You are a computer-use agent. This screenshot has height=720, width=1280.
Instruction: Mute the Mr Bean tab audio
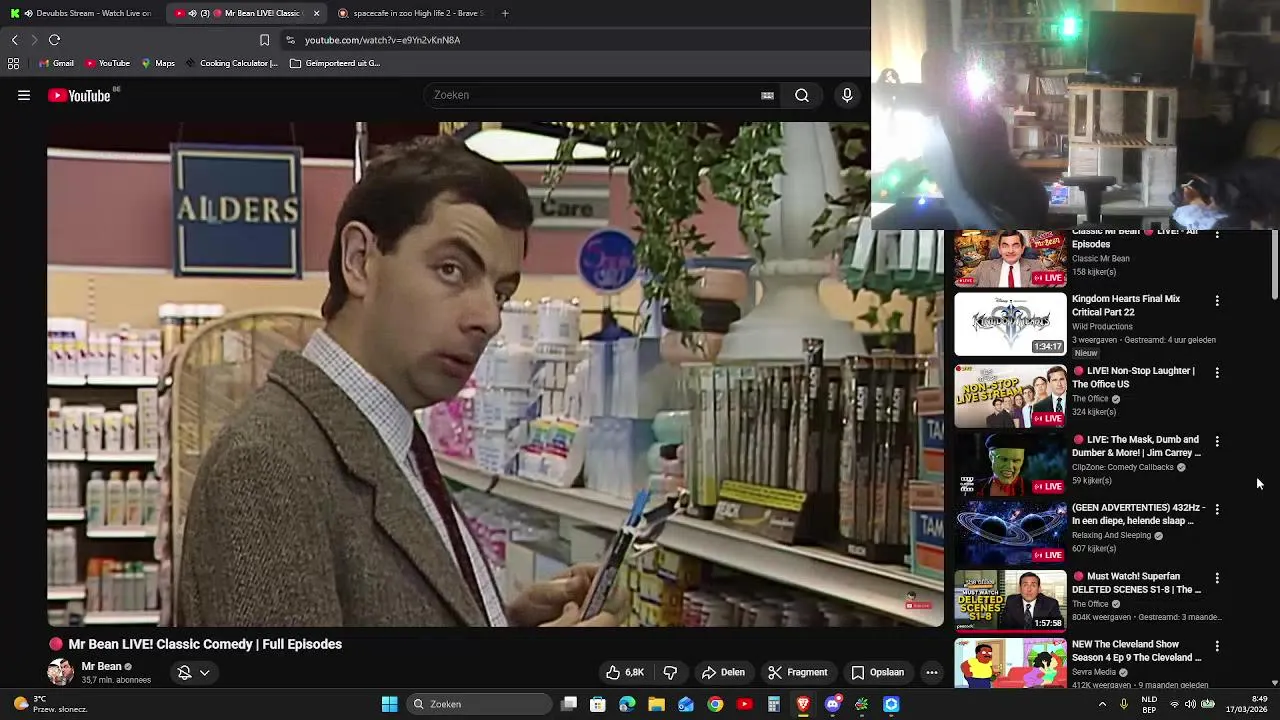click(x=192, y=13)
